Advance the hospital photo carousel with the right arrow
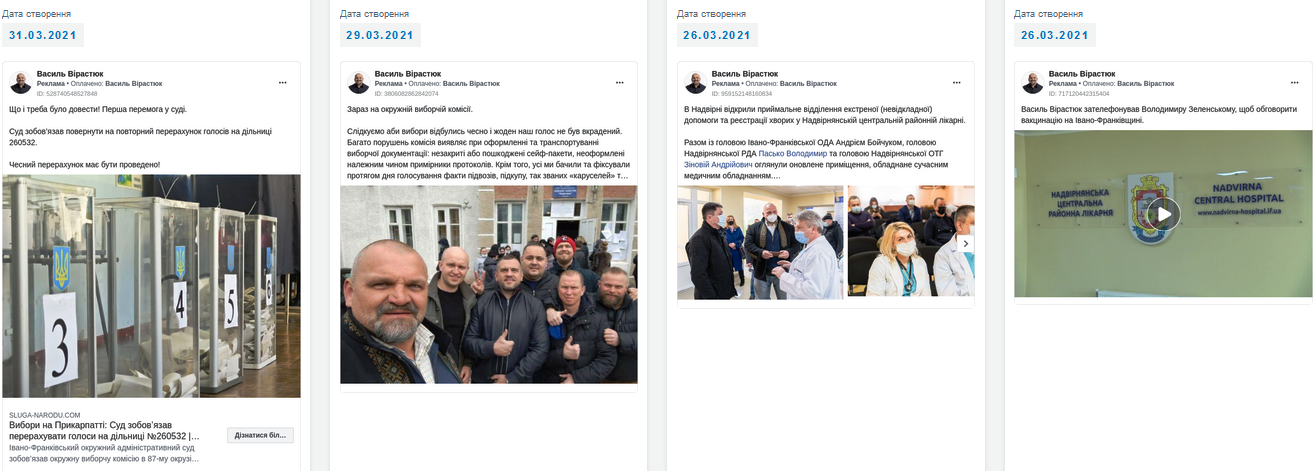This screenshot has width=1315, height=471. point(965,242)
